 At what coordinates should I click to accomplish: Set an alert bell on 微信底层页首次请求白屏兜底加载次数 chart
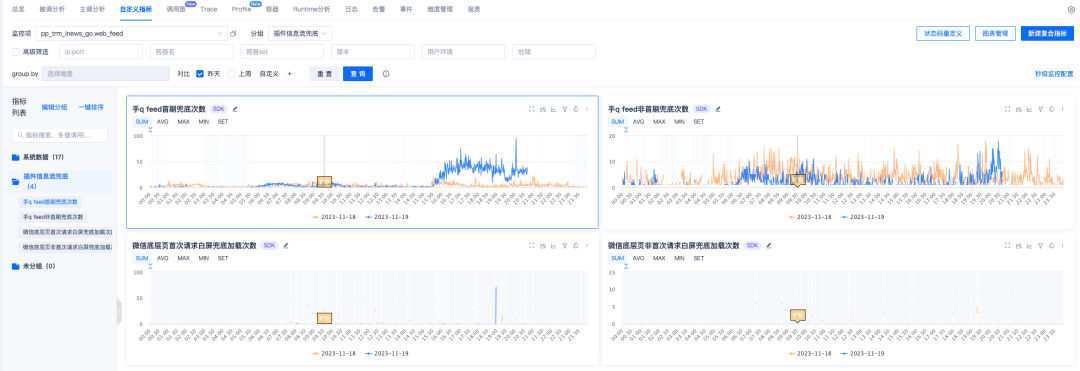coord(576,245)
